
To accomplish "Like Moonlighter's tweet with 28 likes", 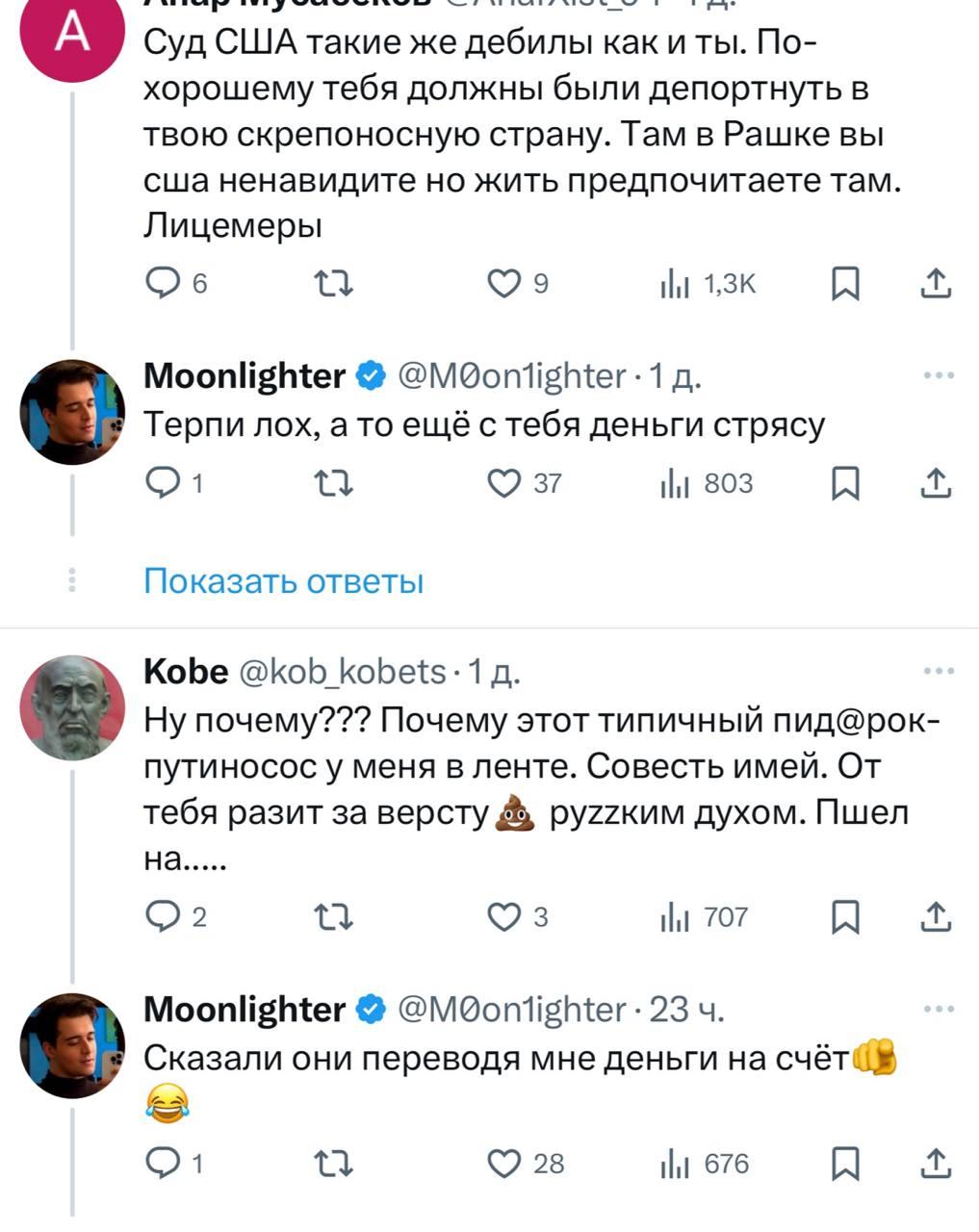I will 503,1164.
